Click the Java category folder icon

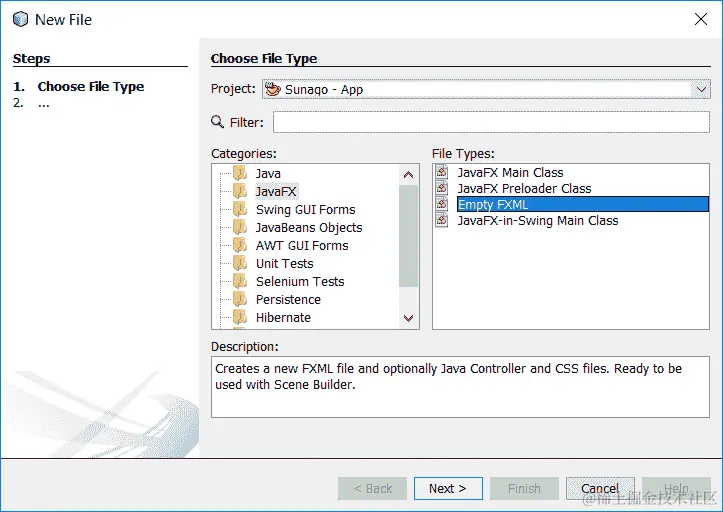pos(240,173)
